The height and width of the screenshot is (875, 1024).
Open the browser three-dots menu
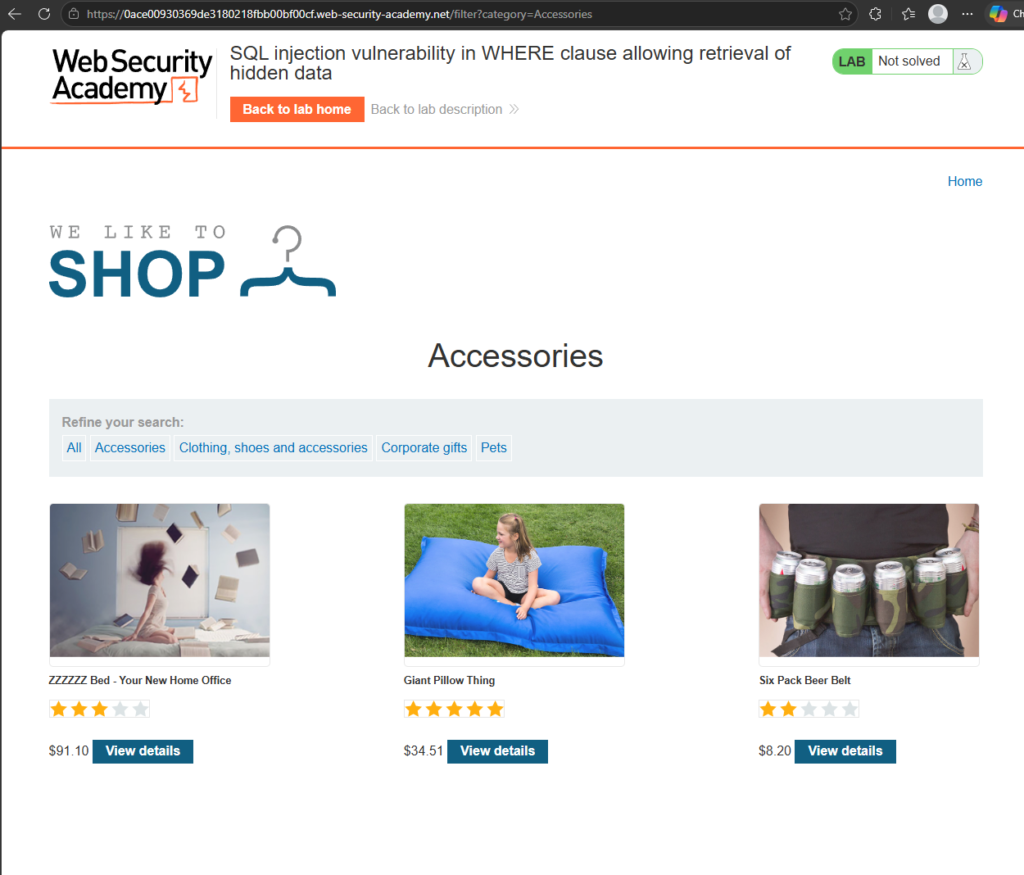click(968, 14)
